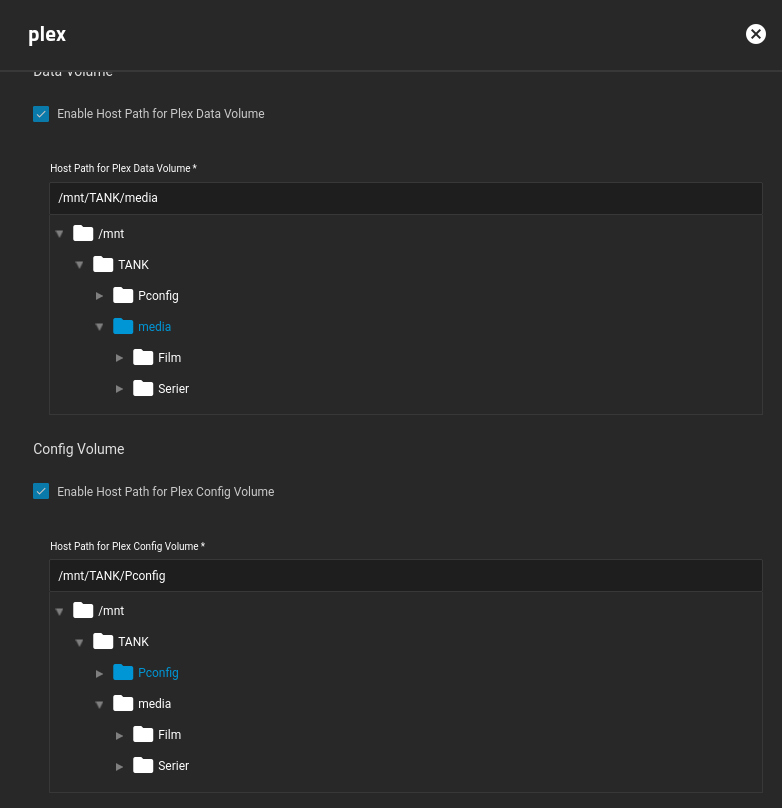Select media folder label in Config Volume tree
Image resolution: width=782 pixels, height=808 pixels.
[154, 703]
